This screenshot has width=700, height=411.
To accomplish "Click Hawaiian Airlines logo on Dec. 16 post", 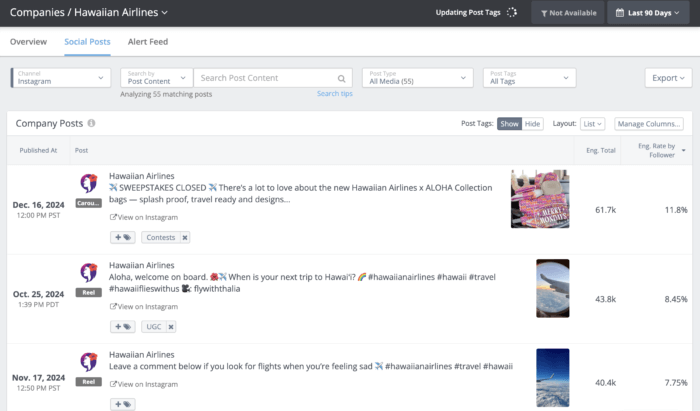I will click(x=89, y=183).
